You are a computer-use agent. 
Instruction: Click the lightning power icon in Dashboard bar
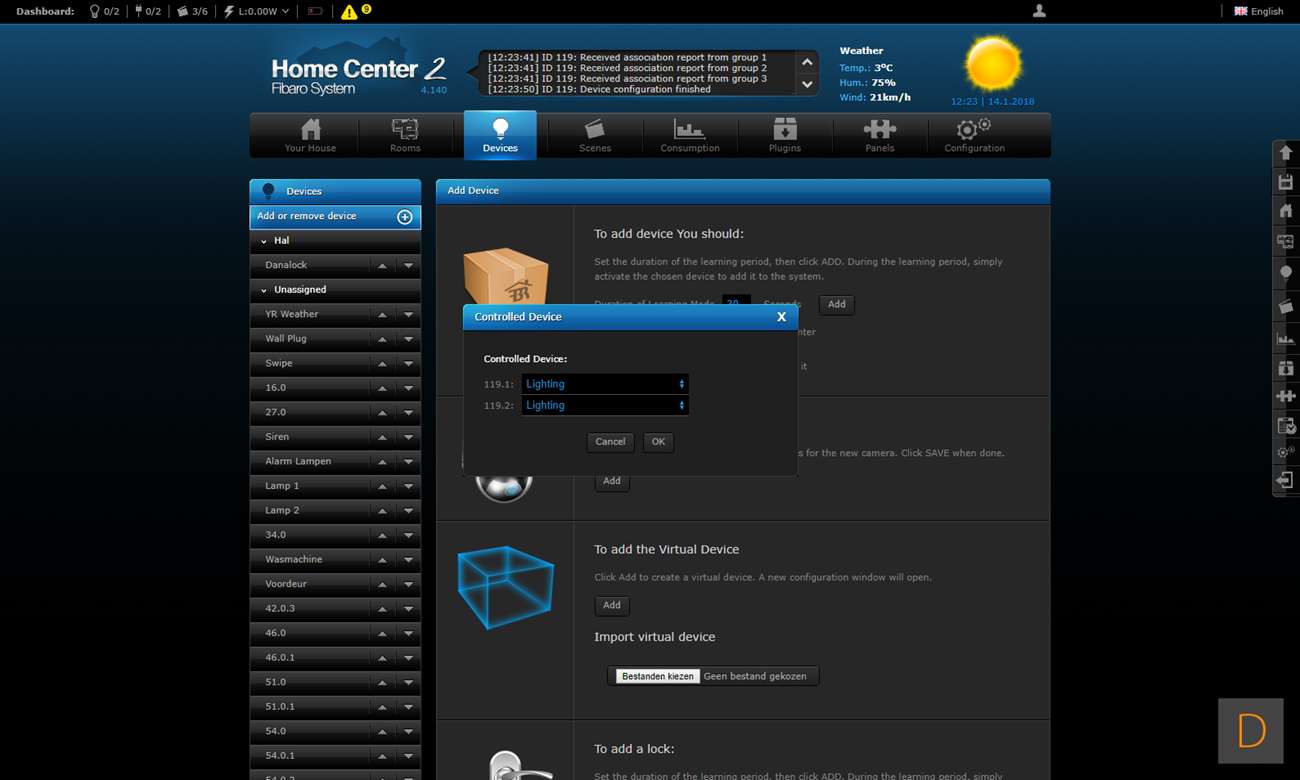tap(229, 12)
